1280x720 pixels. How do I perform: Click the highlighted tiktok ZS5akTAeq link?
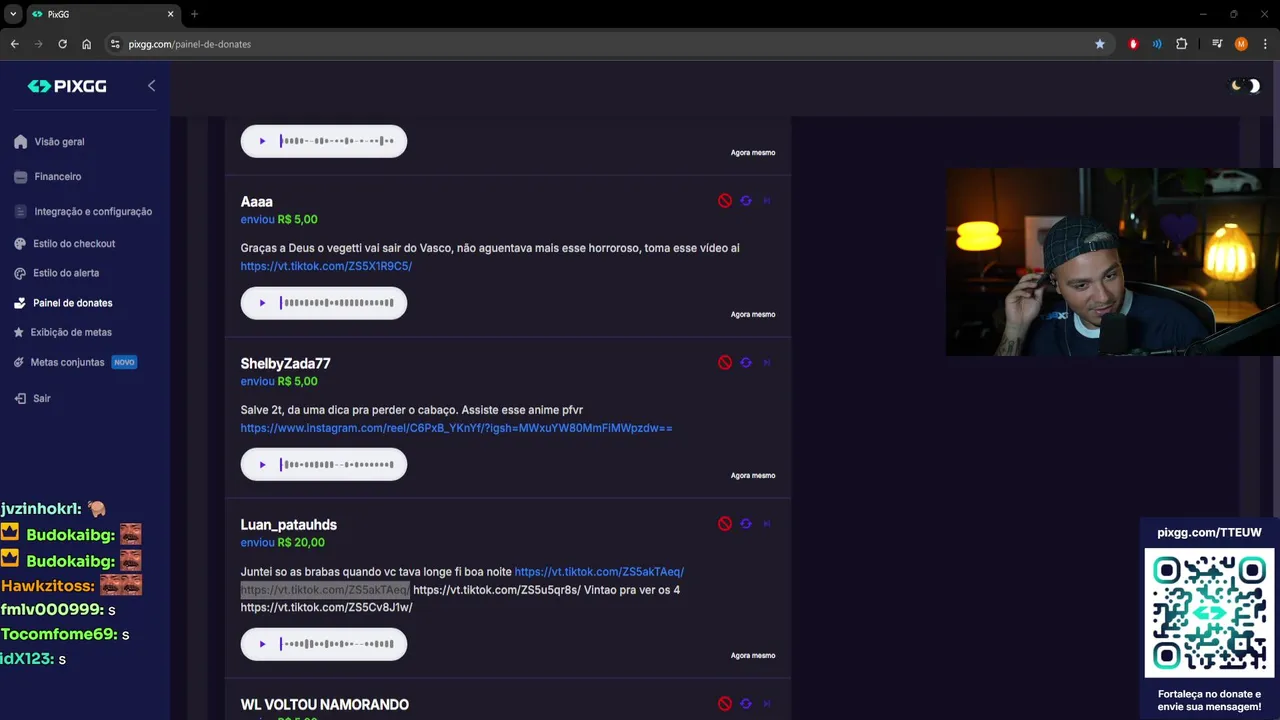point(325,590)
